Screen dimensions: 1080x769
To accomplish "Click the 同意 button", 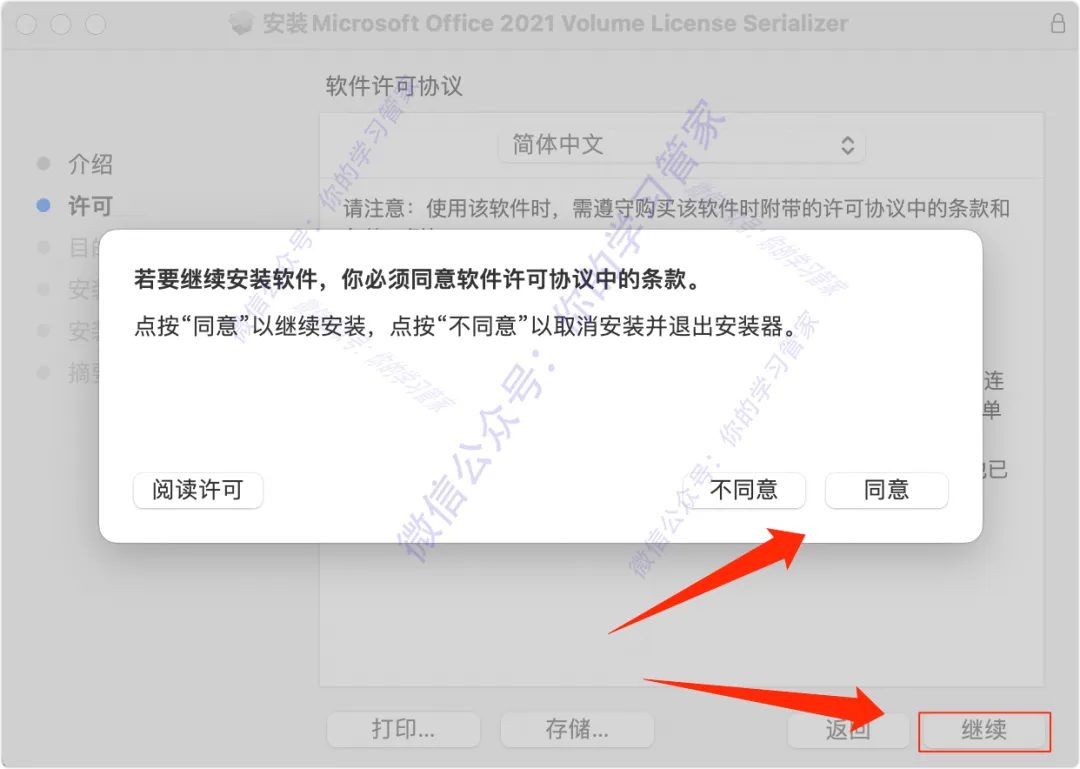I will [886, 490].
